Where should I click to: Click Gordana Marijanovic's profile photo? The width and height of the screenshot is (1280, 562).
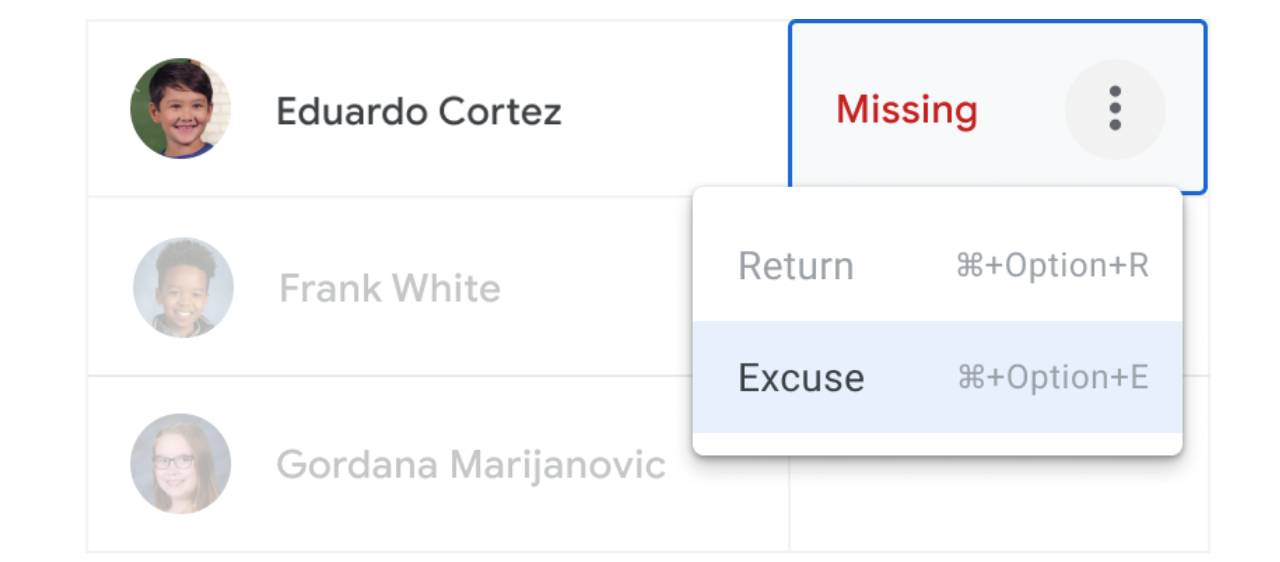181,464
